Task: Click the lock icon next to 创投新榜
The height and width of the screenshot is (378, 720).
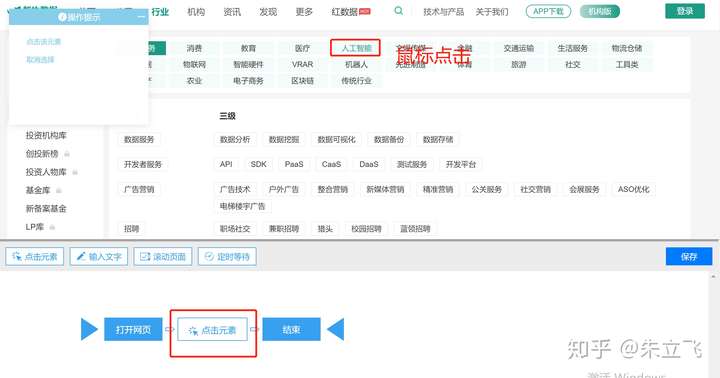Action: tap(67, 154)
